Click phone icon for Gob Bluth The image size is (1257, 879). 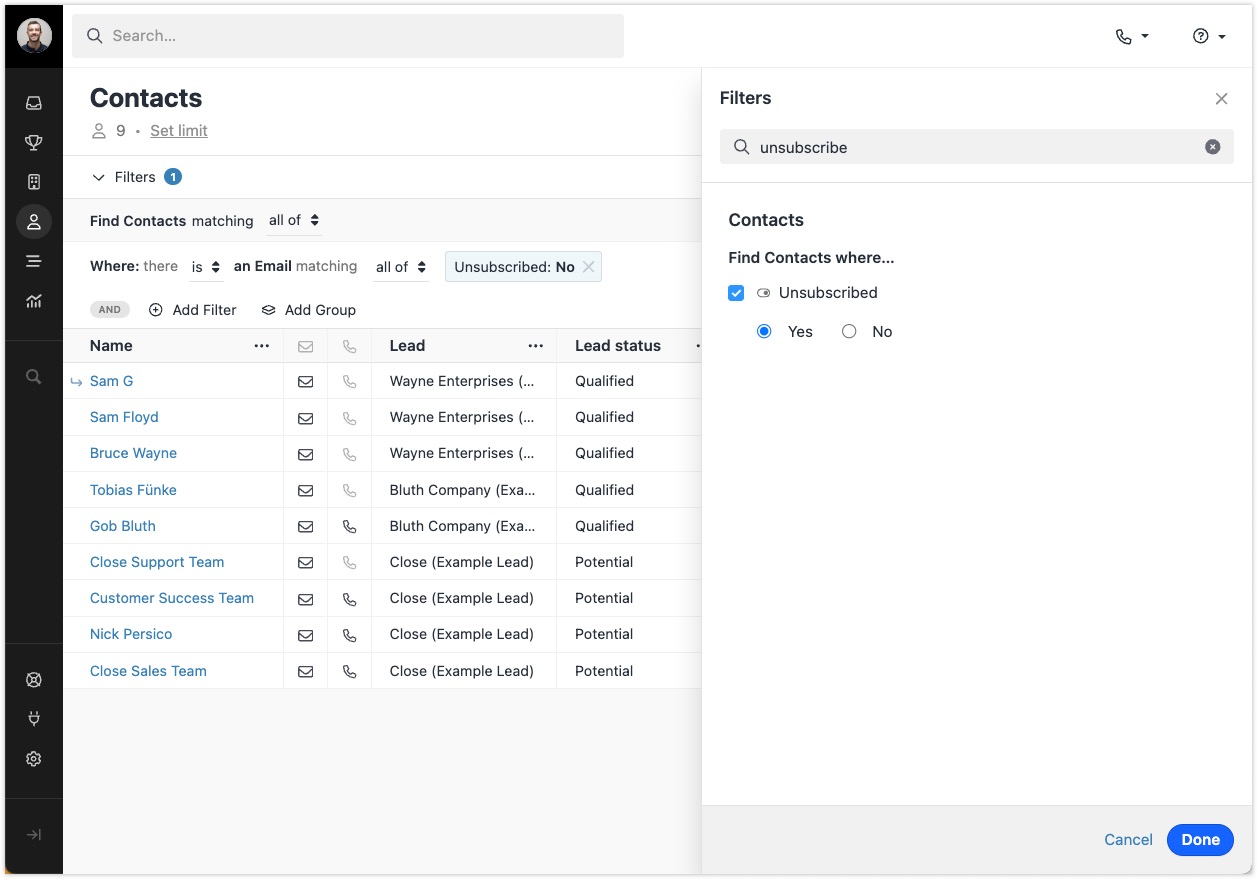click(349, 526)
